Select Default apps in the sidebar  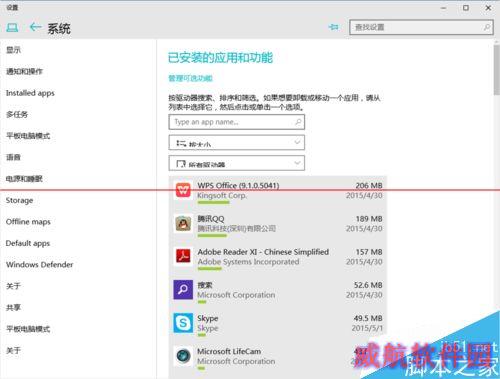(x=28, y=243)
